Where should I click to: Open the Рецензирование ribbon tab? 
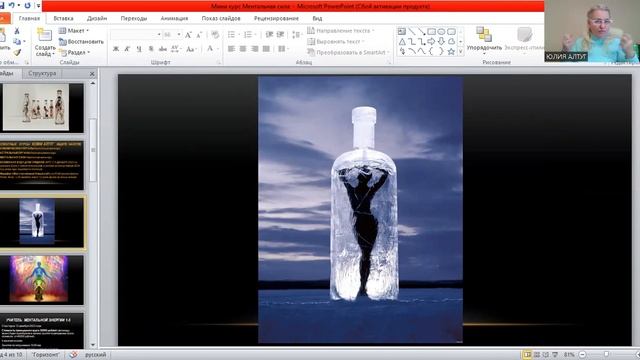[x=276, y=18]
